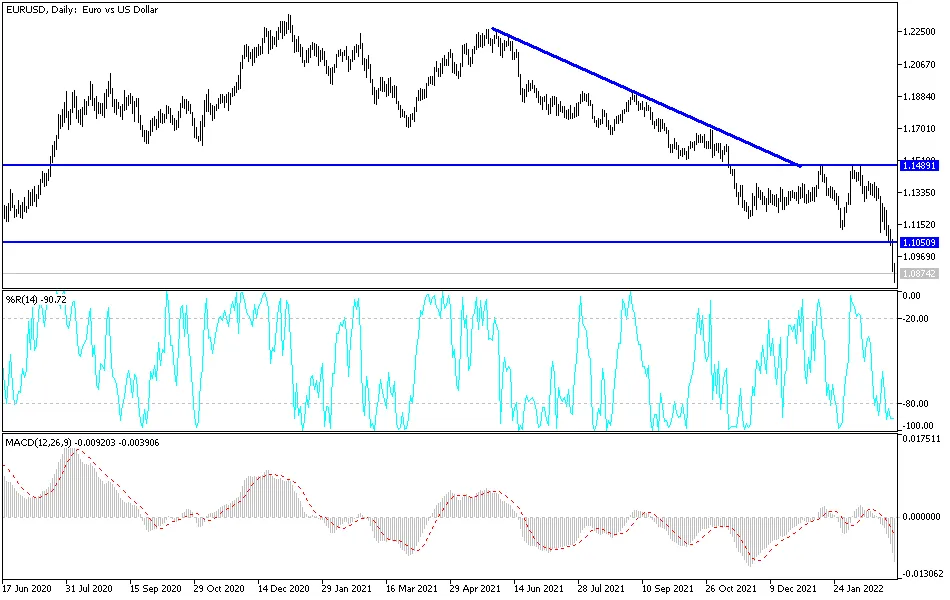
Task: Select the 1.14891 price level label
Action: tap(919, 165)
